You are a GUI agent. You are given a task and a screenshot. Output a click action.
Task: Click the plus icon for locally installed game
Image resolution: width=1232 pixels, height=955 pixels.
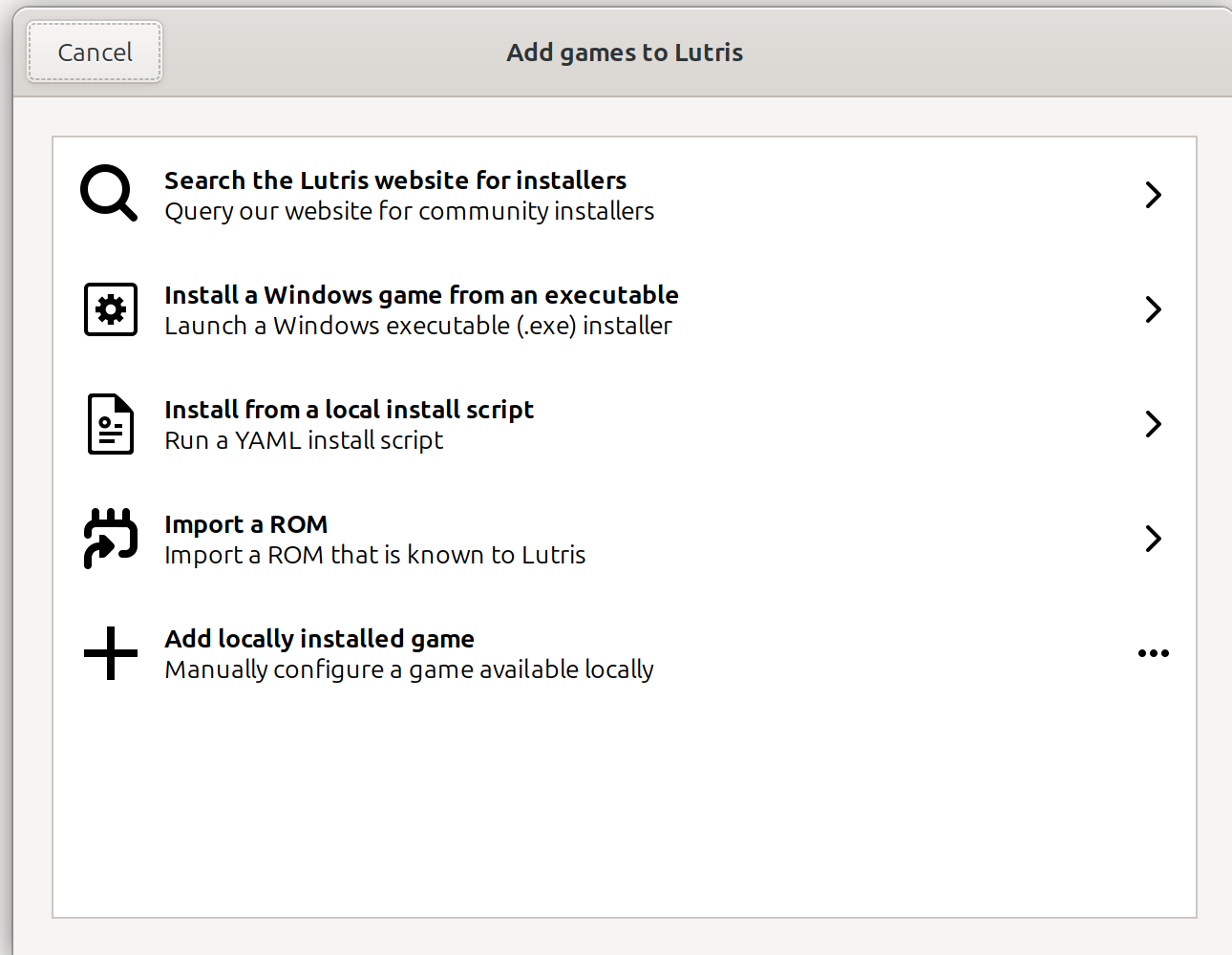click(111, 653)
